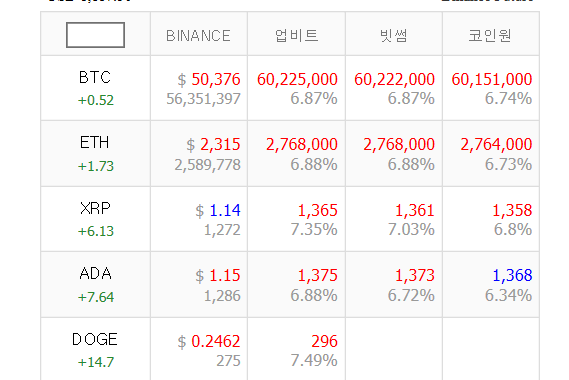The width and height of the screenshot is (569, 380).
Task: Click Binance XRP price $ 1.14
Action: tap(218, 211)
